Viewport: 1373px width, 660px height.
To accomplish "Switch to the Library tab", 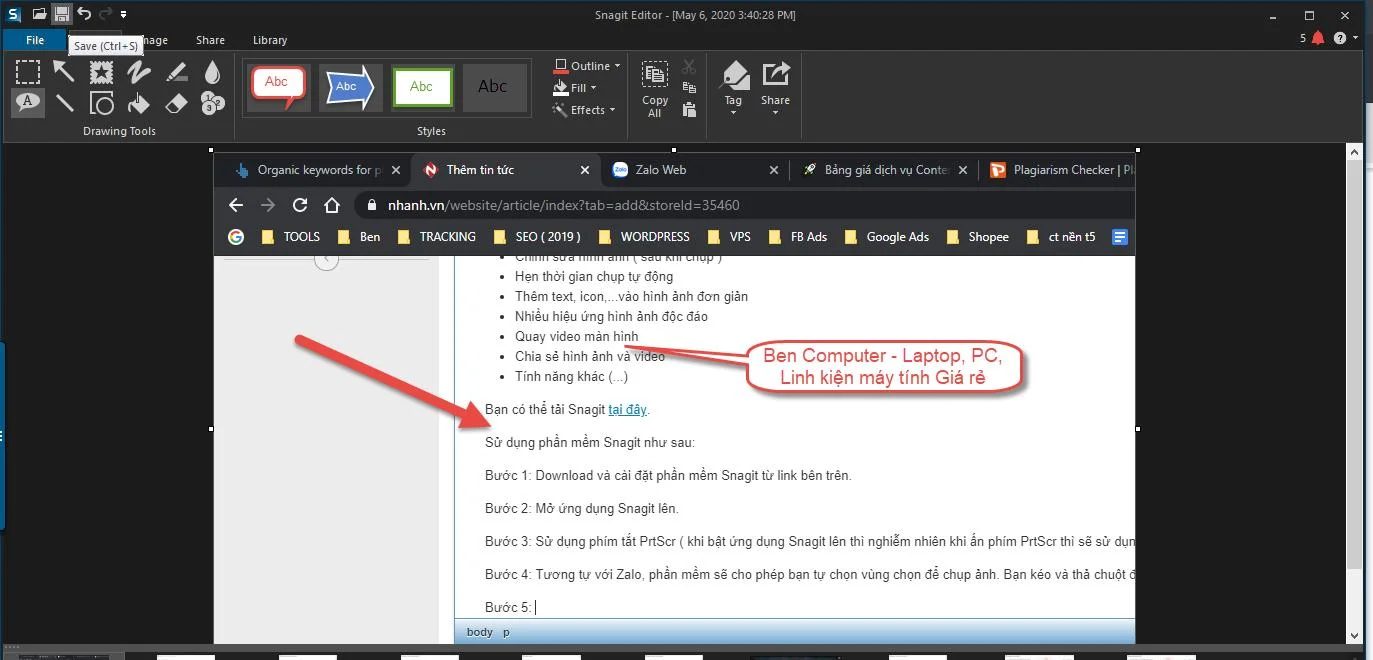I will pyautogui.click(x=270, y=40).
